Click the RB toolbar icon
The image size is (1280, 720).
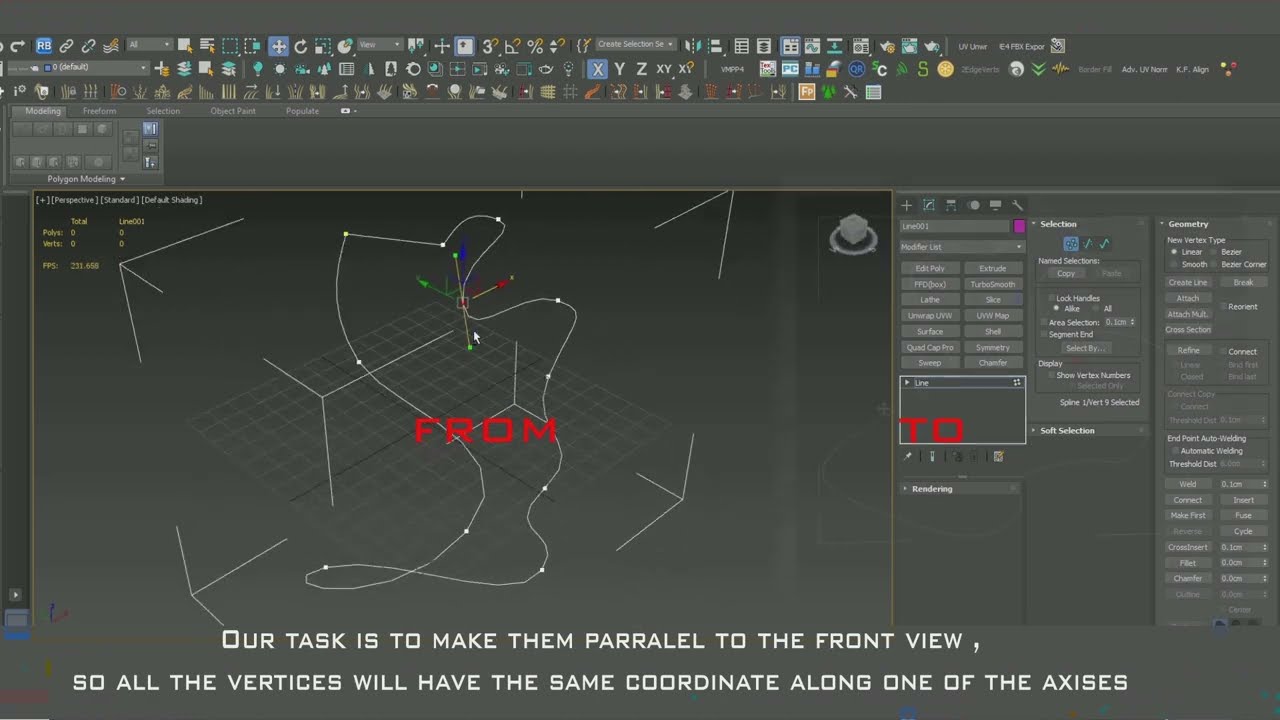[44, 46]
